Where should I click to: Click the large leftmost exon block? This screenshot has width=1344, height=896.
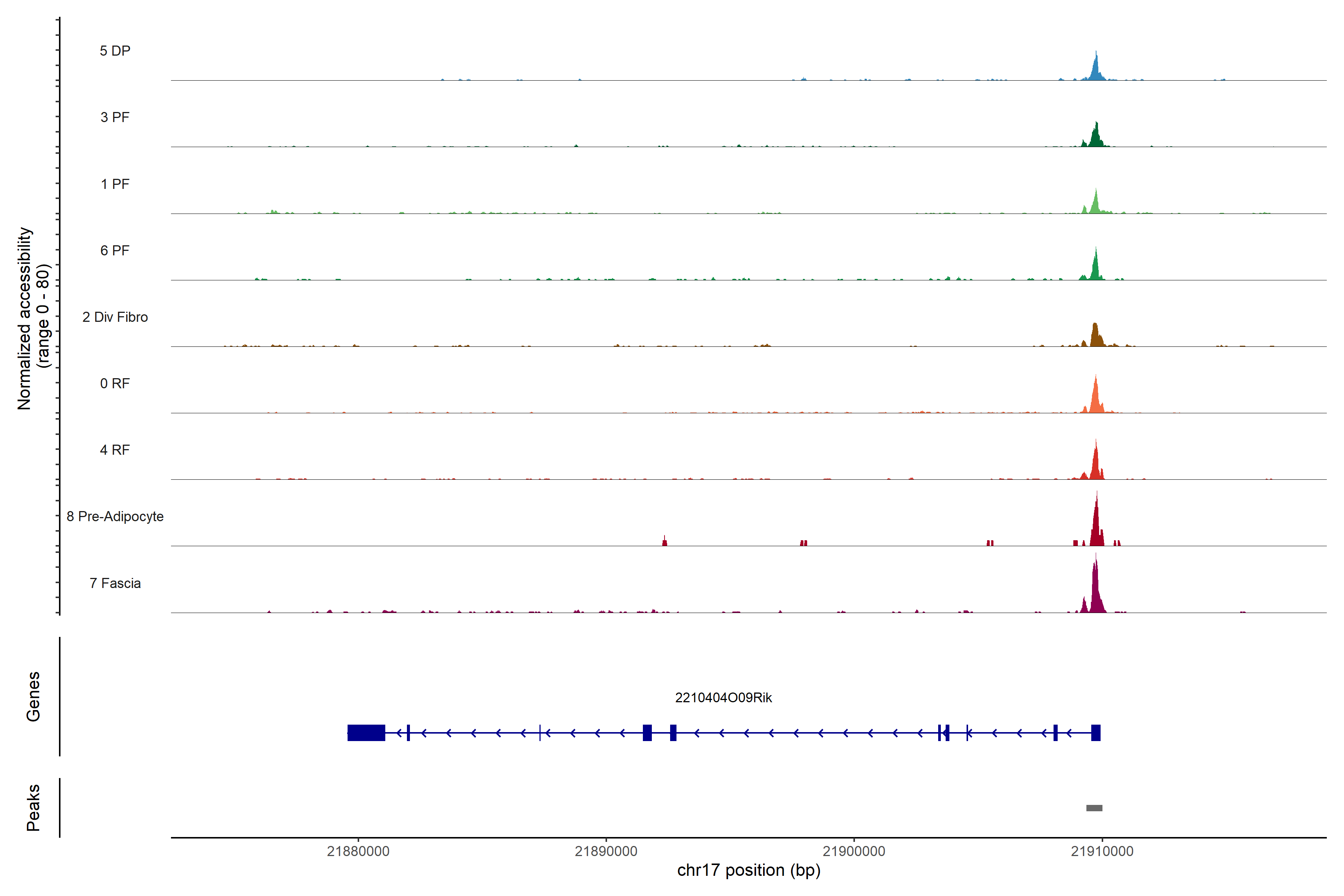tap(366, 732)
